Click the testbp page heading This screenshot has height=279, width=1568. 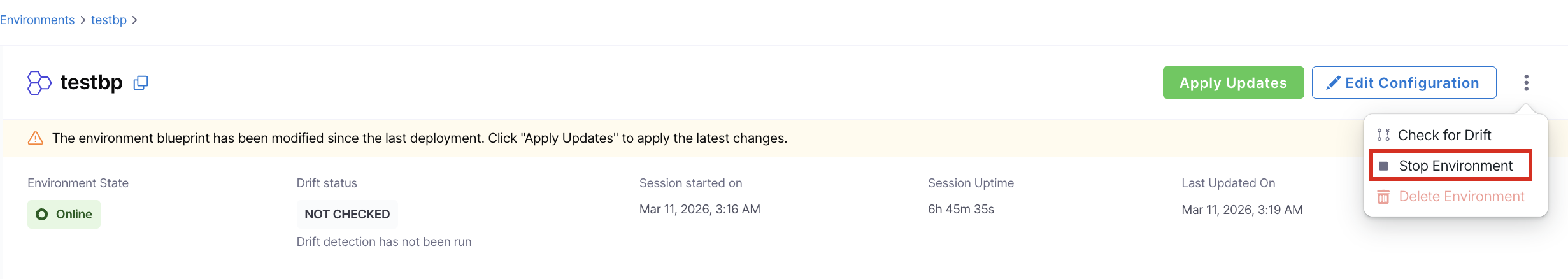point(91,83)
